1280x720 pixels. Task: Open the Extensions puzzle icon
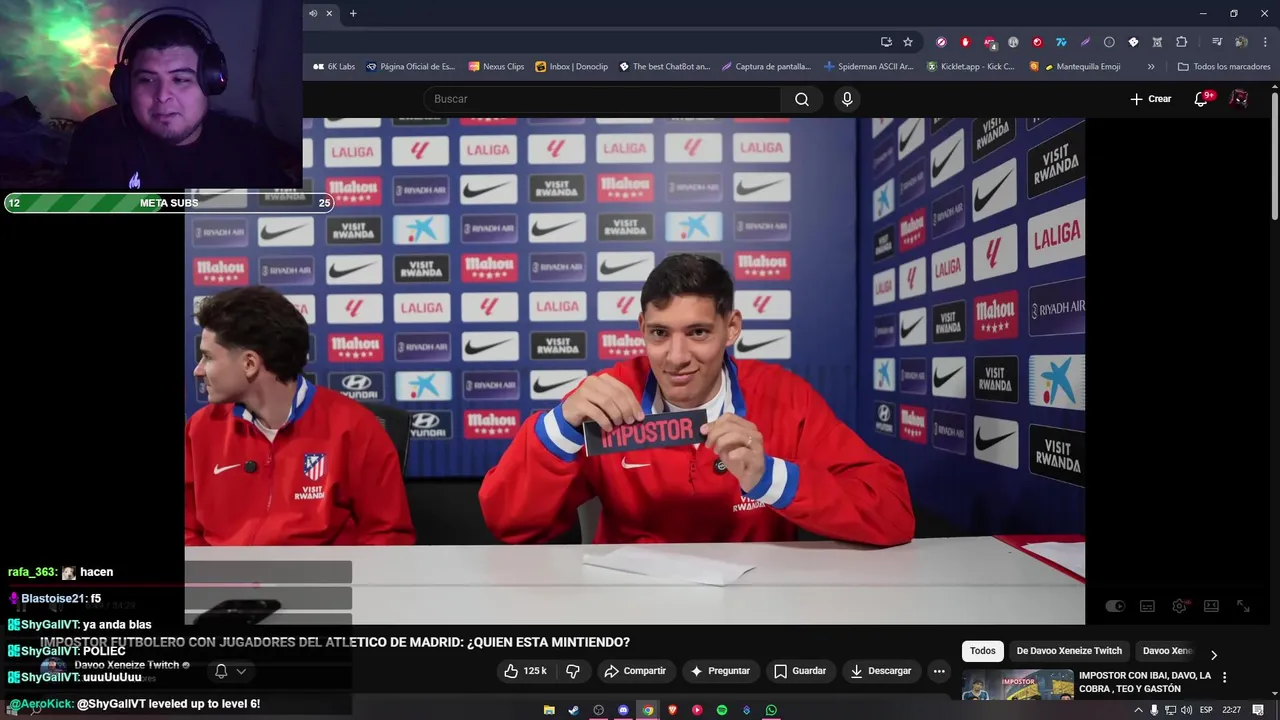(1181, 42)
